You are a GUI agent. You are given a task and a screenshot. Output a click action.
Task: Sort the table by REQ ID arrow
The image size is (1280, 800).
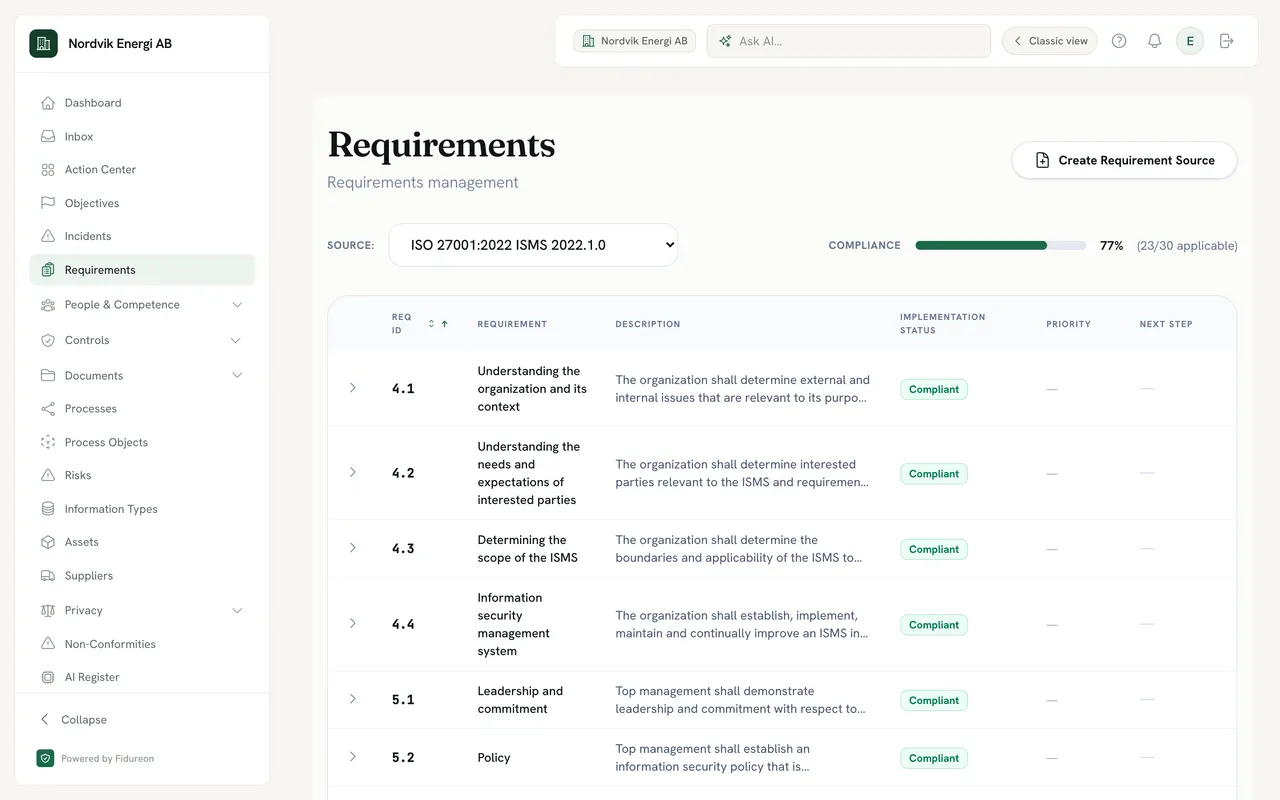444,324
